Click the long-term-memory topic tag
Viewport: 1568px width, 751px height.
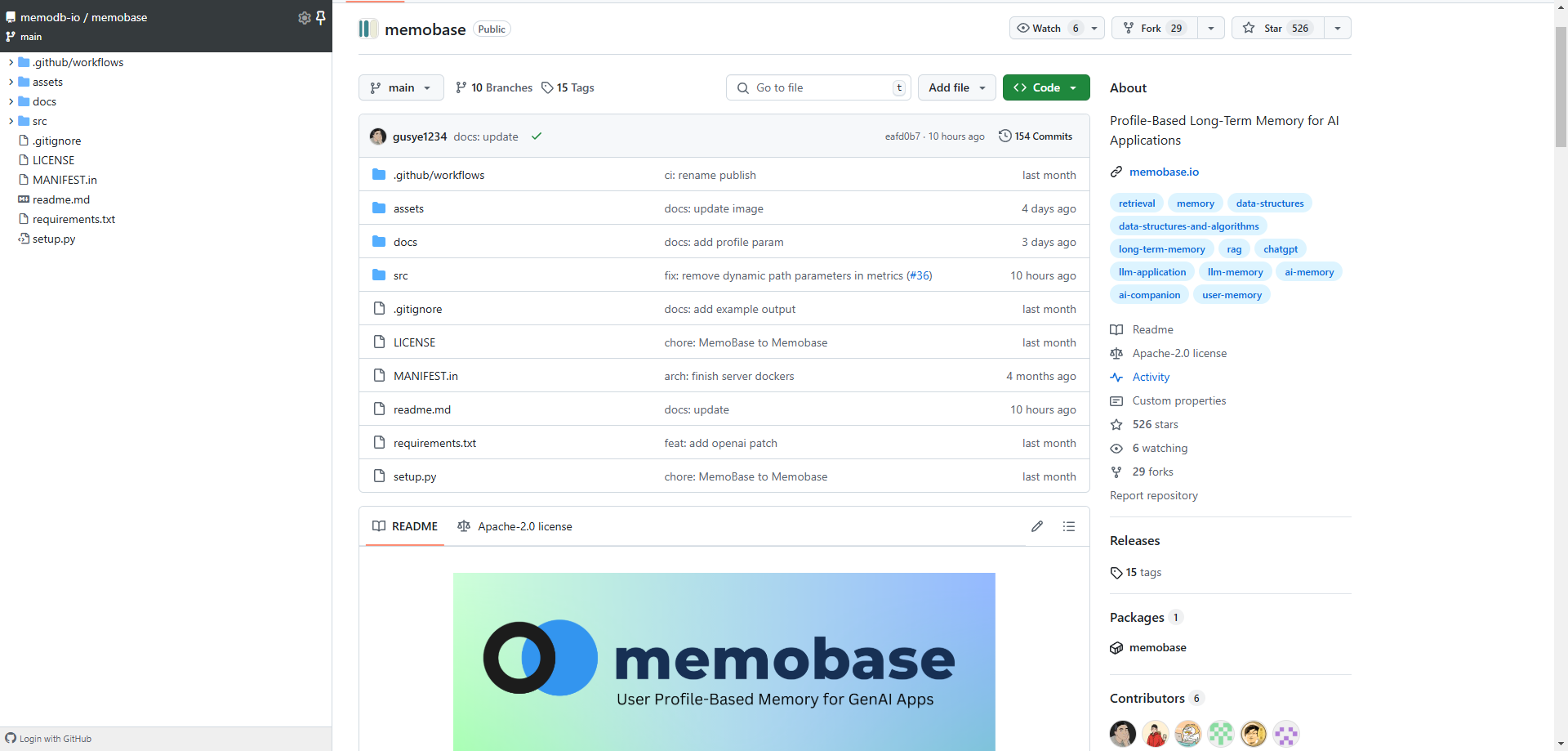(x=1161, y=249)
